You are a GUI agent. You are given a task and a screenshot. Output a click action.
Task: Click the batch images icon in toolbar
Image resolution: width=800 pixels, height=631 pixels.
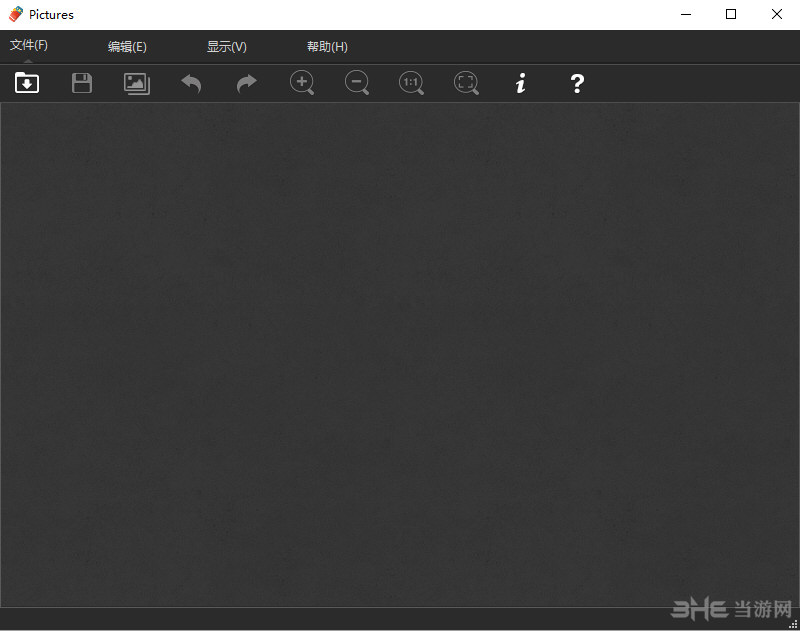pos(137,84)
